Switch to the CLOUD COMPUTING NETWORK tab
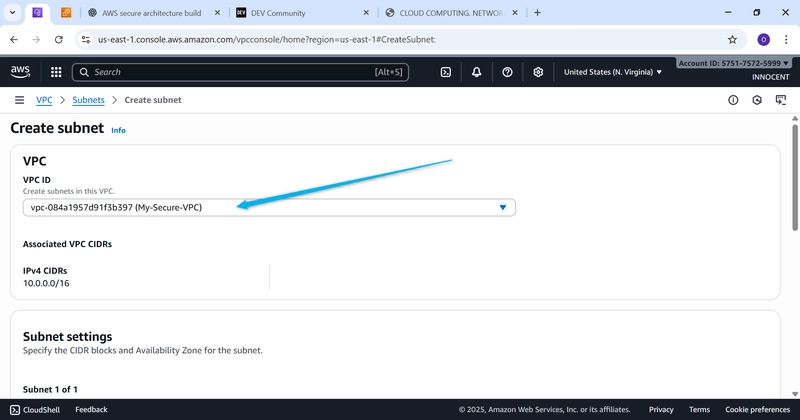This screenshot has height=420, width=800. pyautogui.click(x=451, y=13)
